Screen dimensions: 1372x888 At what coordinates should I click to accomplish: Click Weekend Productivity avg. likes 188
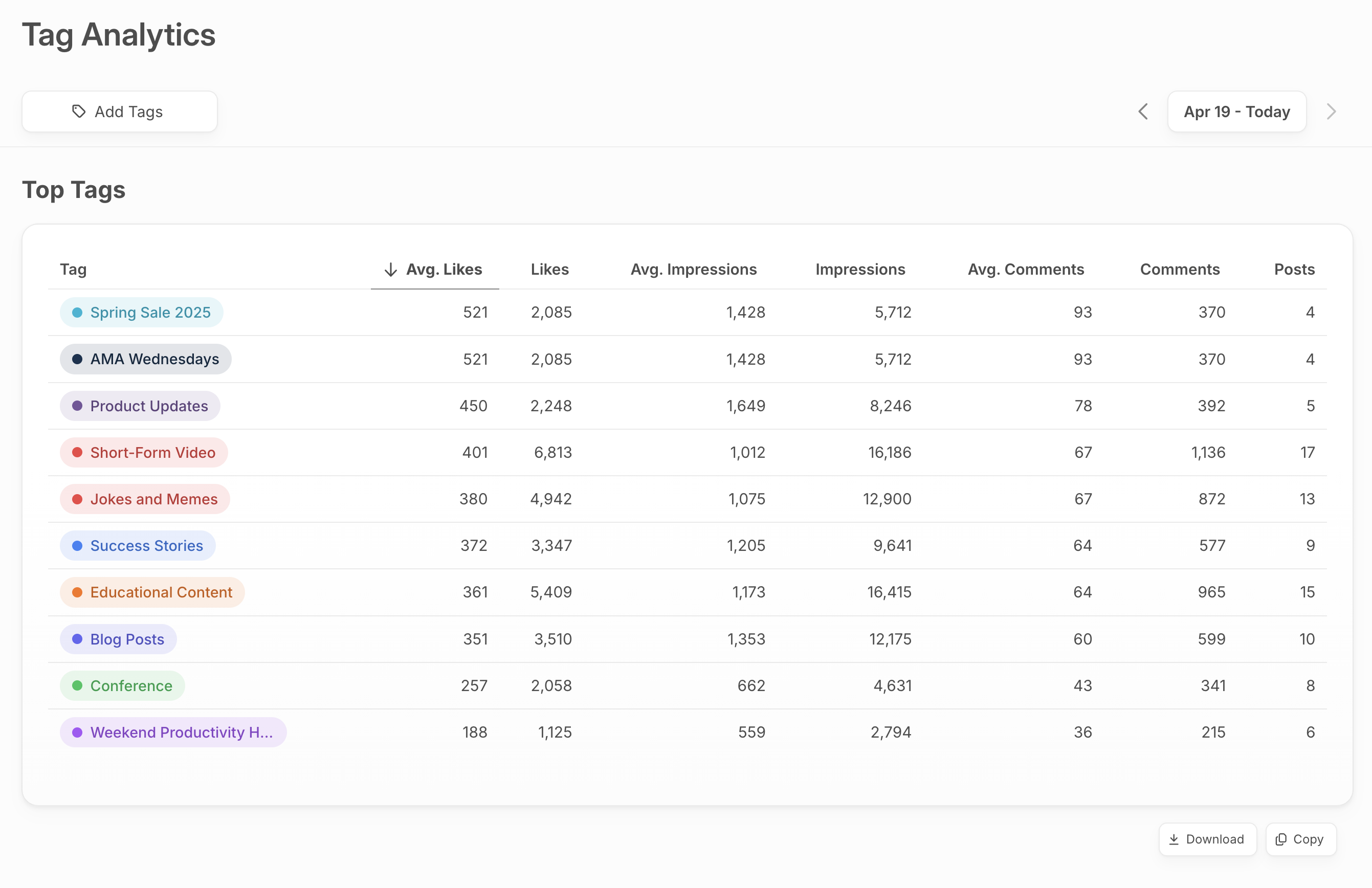474,732
